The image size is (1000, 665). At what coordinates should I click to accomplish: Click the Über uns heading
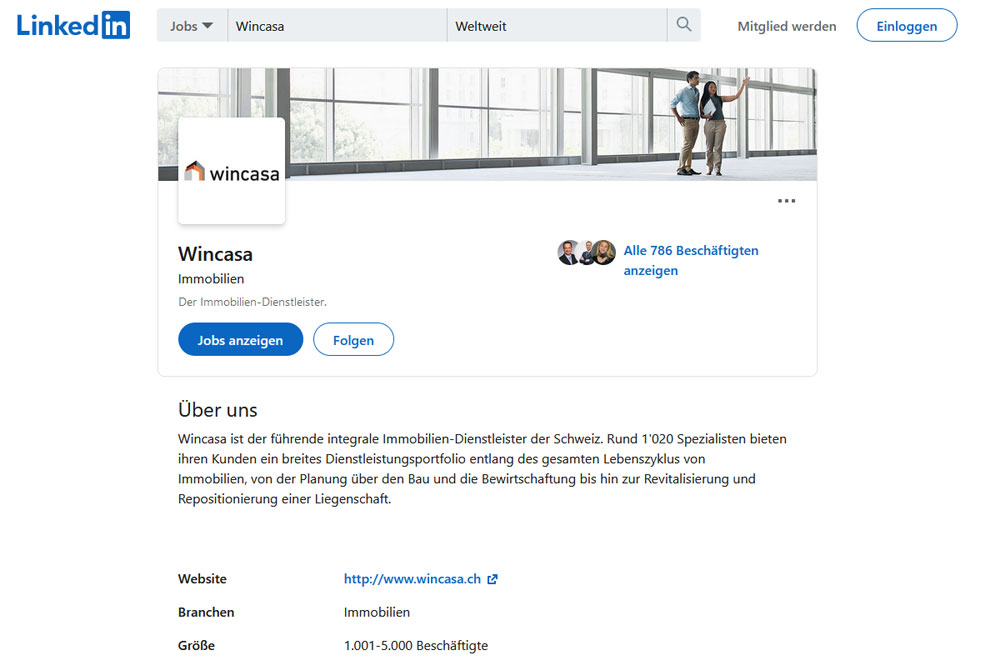pos(217,410)
